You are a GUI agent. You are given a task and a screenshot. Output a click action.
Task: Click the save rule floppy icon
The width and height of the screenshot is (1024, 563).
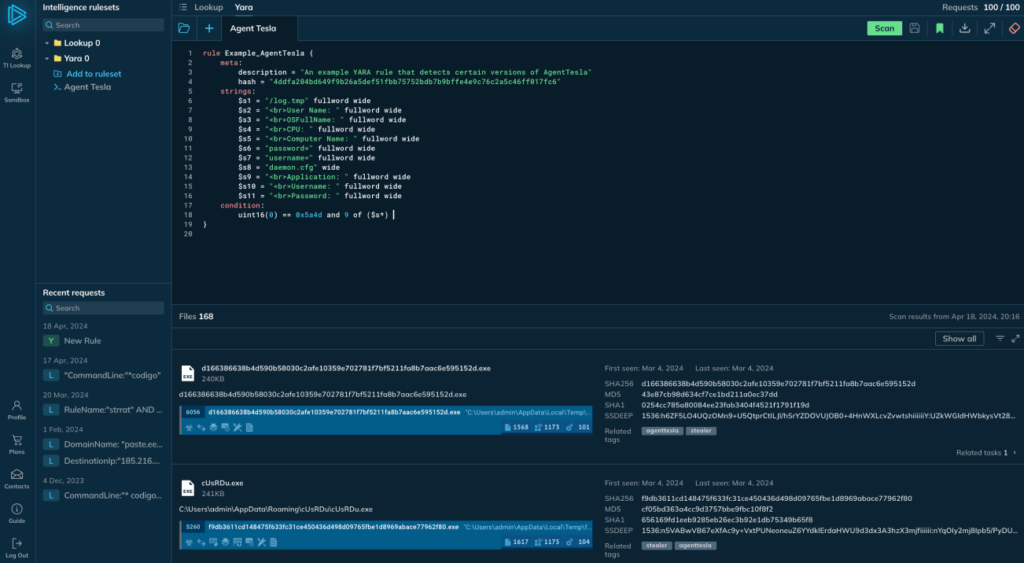914,28
